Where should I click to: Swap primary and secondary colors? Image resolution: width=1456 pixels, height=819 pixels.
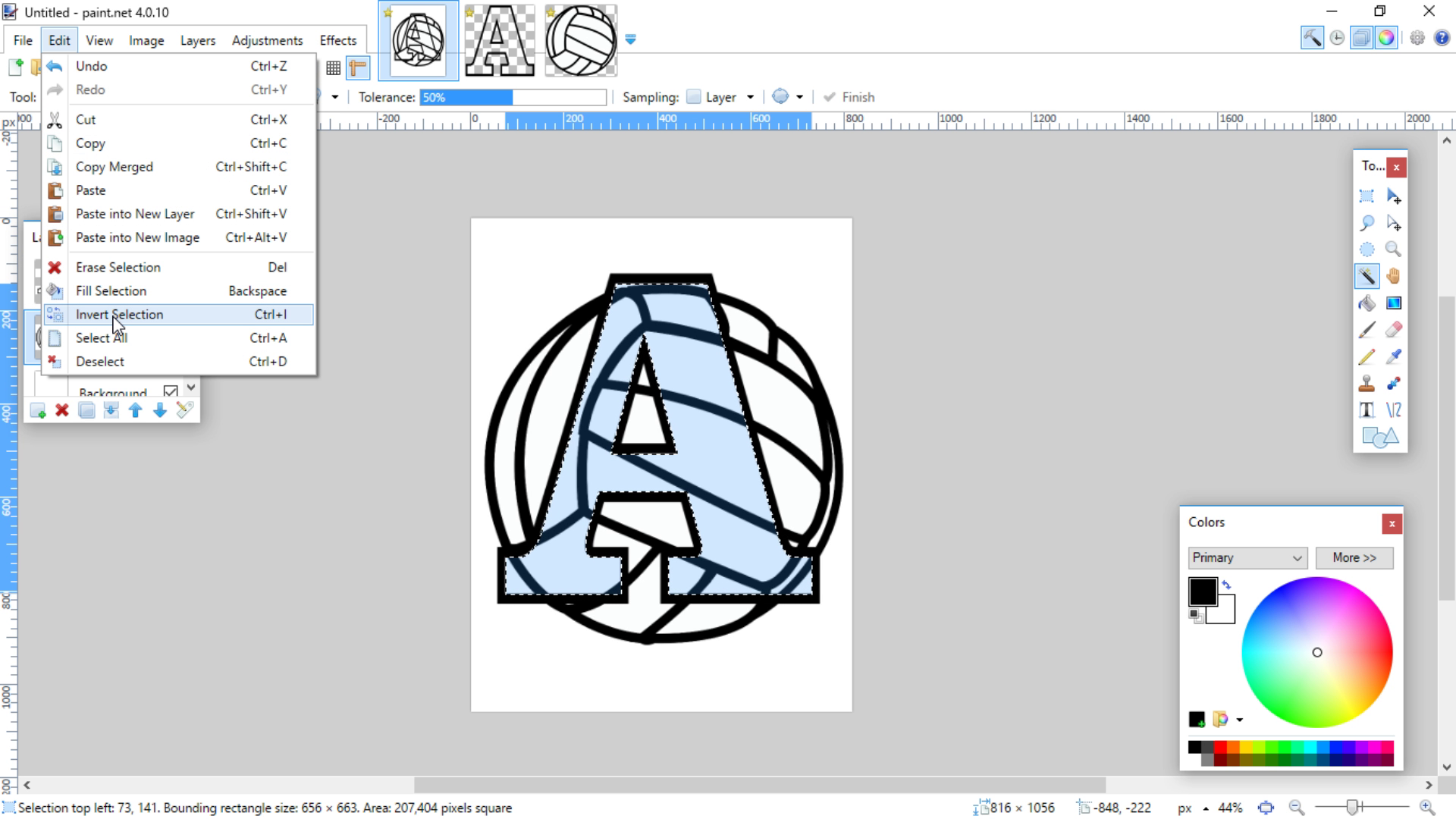(1227, 585)
